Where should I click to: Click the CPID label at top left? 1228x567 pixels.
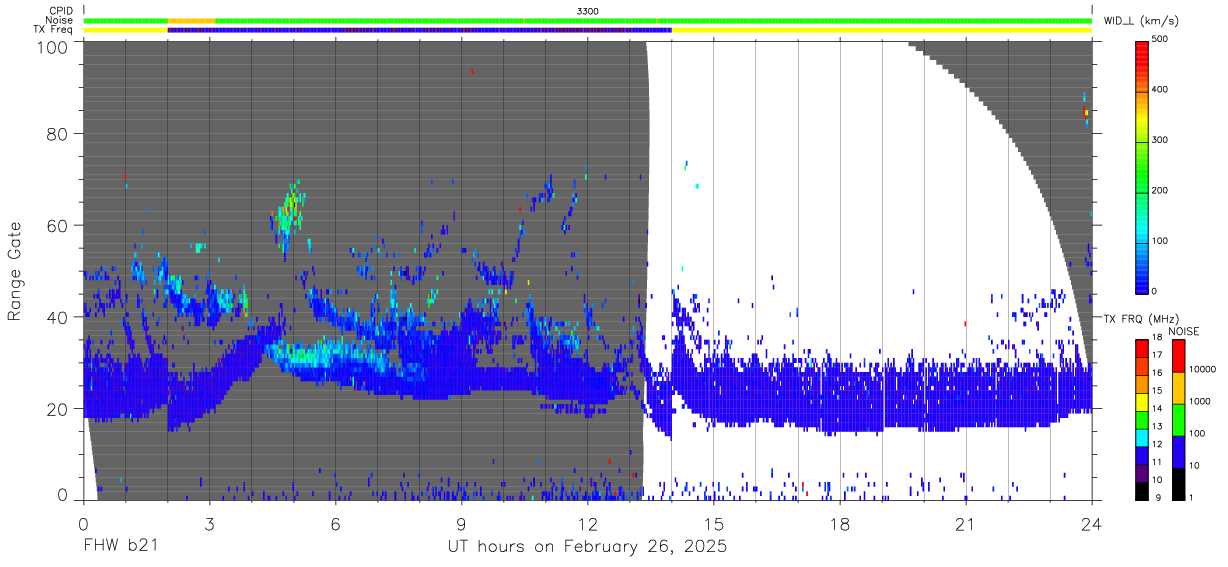[60, 11]
